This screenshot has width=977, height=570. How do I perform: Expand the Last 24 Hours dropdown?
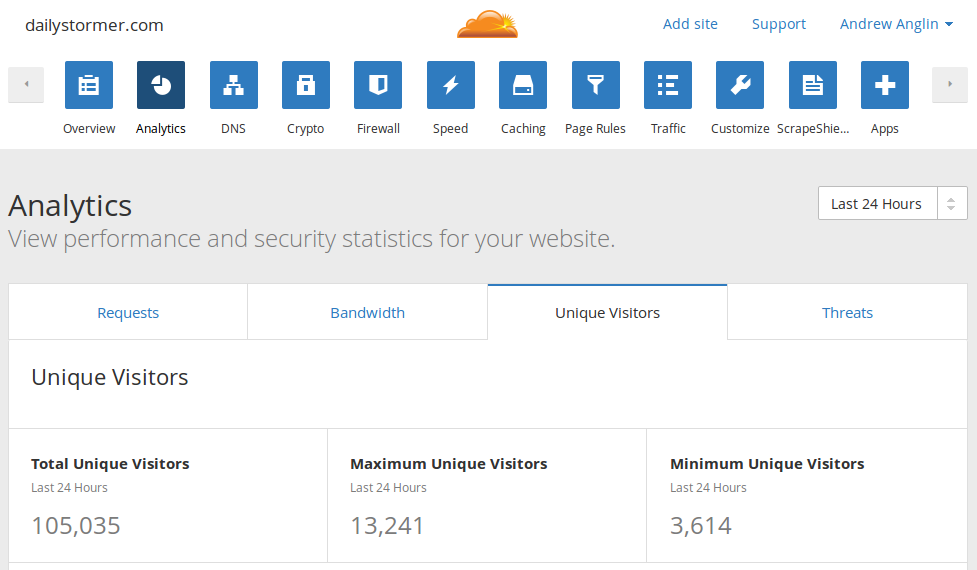(892, 203)
